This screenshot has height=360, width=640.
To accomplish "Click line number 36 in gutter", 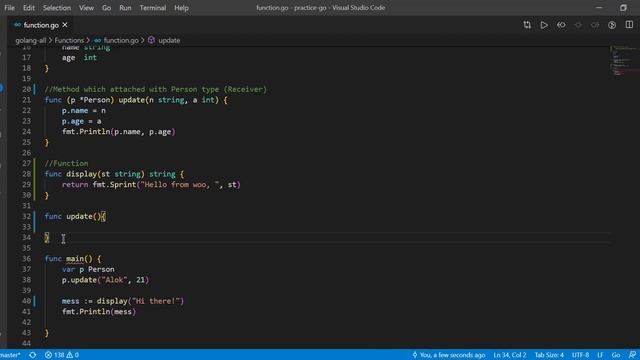I will point(27,259).
